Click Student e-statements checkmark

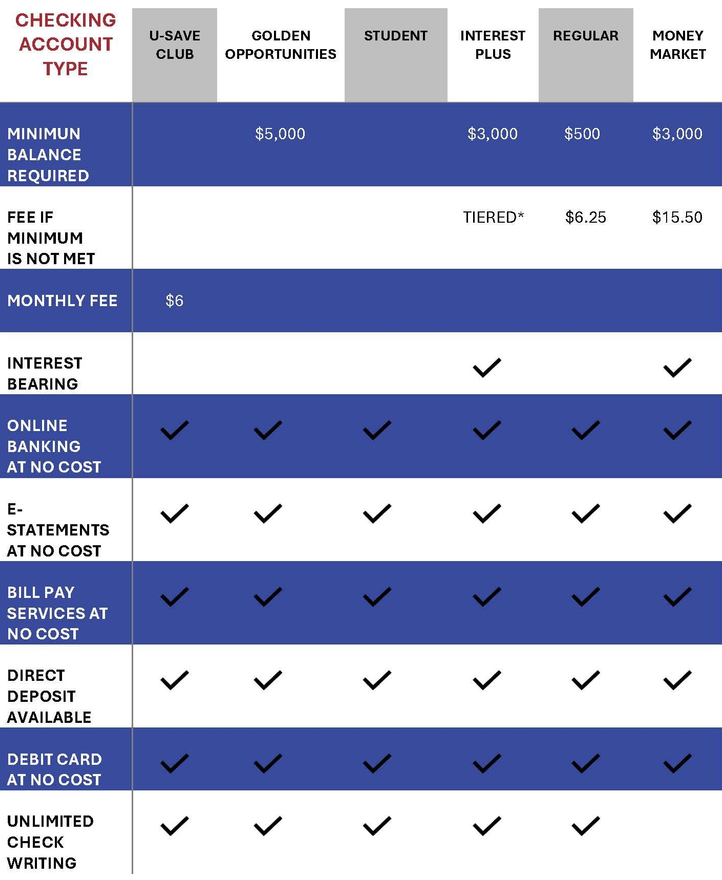pyautogui.click(x=377, y=514)
